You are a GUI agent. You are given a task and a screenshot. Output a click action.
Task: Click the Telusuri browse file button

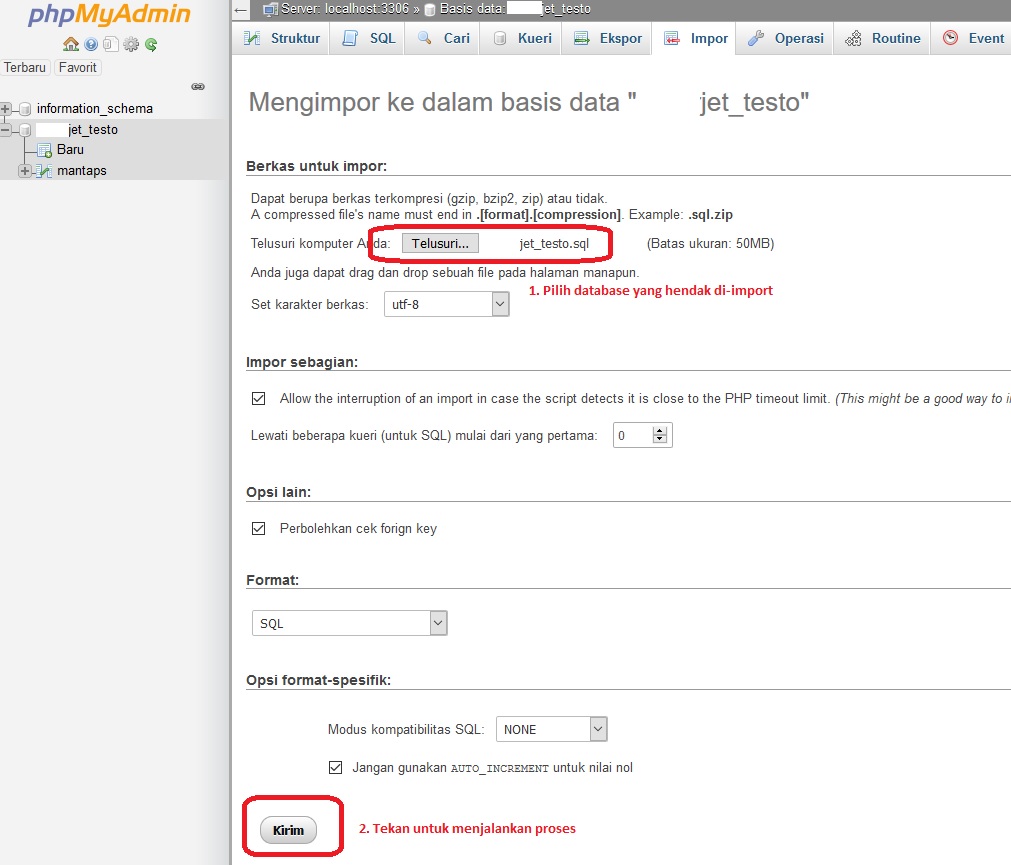440,243
